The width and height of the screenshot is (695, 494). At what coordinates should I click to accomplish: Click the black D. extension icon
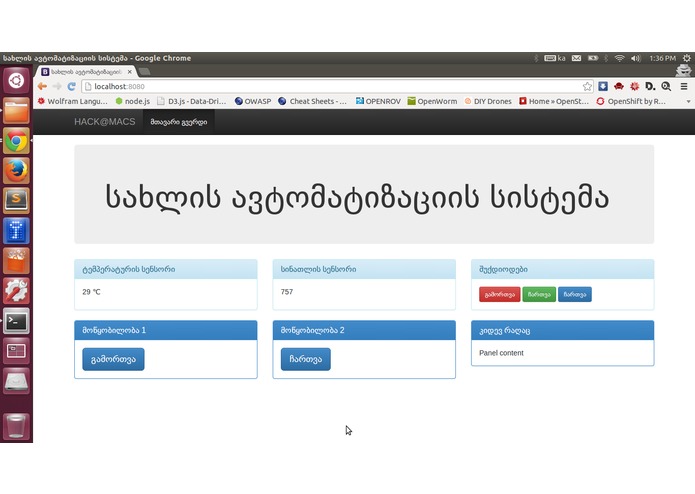[650, 86]
